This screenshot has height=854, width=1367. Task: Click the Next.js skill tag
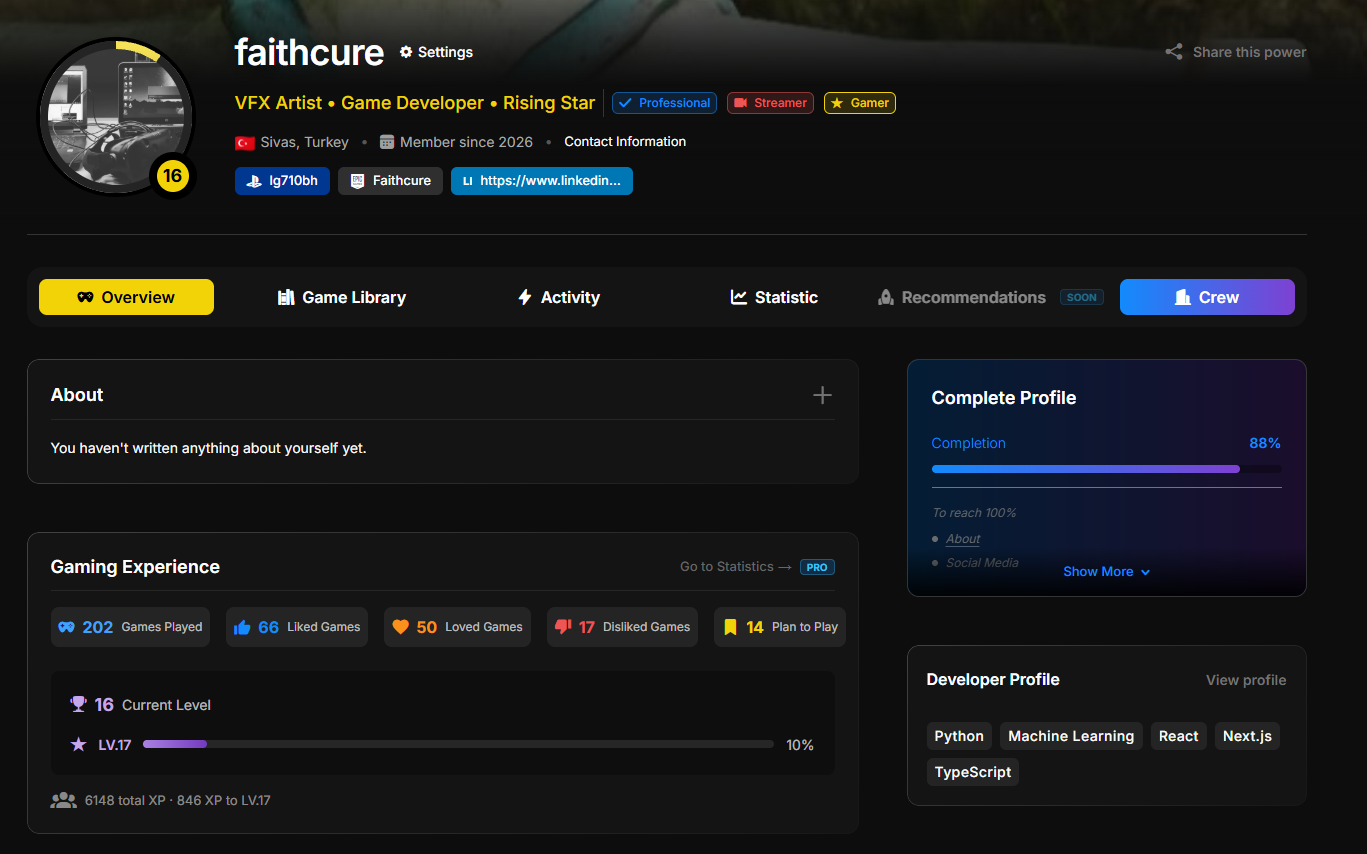(x=1247, y=736)
